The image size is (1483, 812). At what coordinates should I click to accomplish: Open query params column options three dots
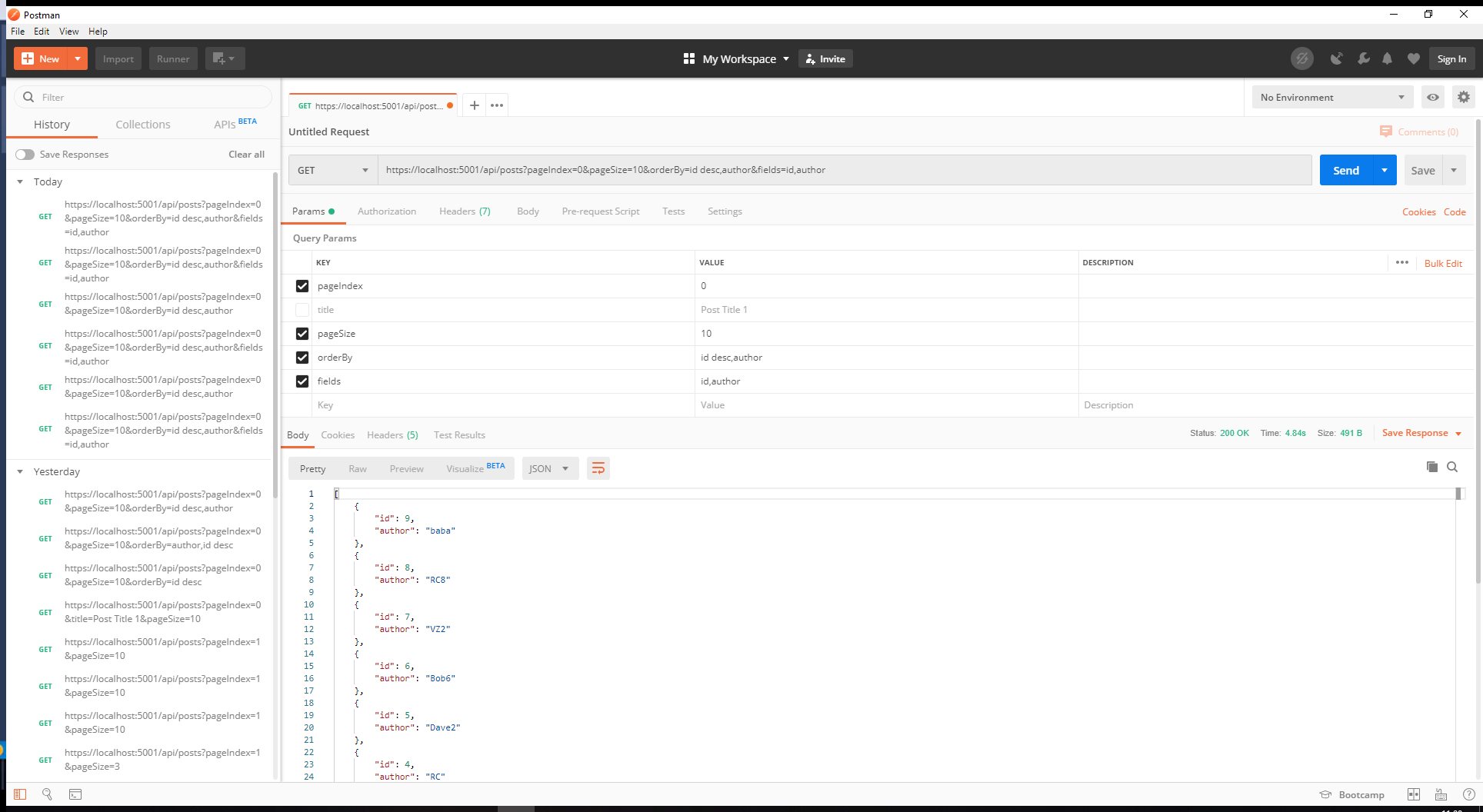(1401, 262)
